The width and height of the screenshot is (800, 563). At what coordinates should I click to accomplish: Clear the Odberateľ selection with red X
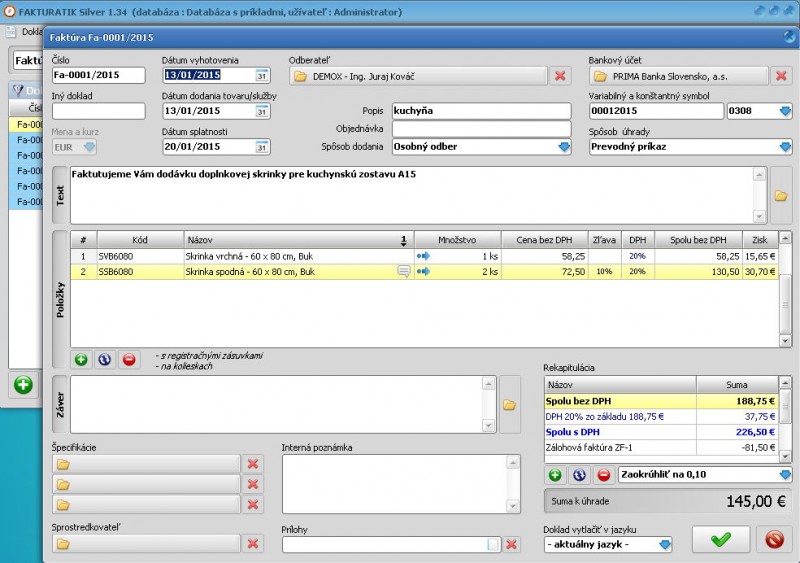pos(560,76)
